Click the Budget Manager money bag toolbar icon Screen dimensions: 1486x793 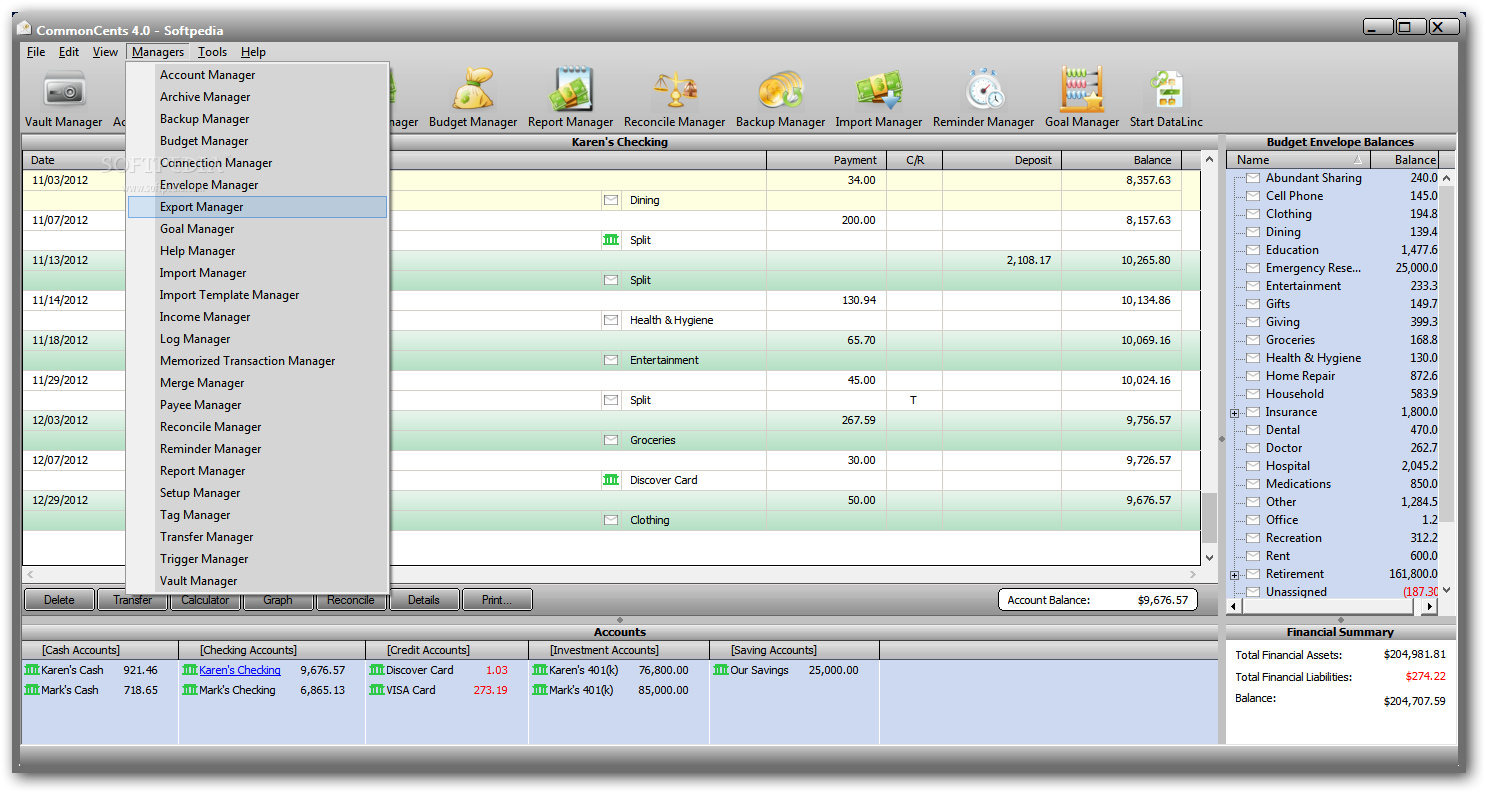click(473, 90)
